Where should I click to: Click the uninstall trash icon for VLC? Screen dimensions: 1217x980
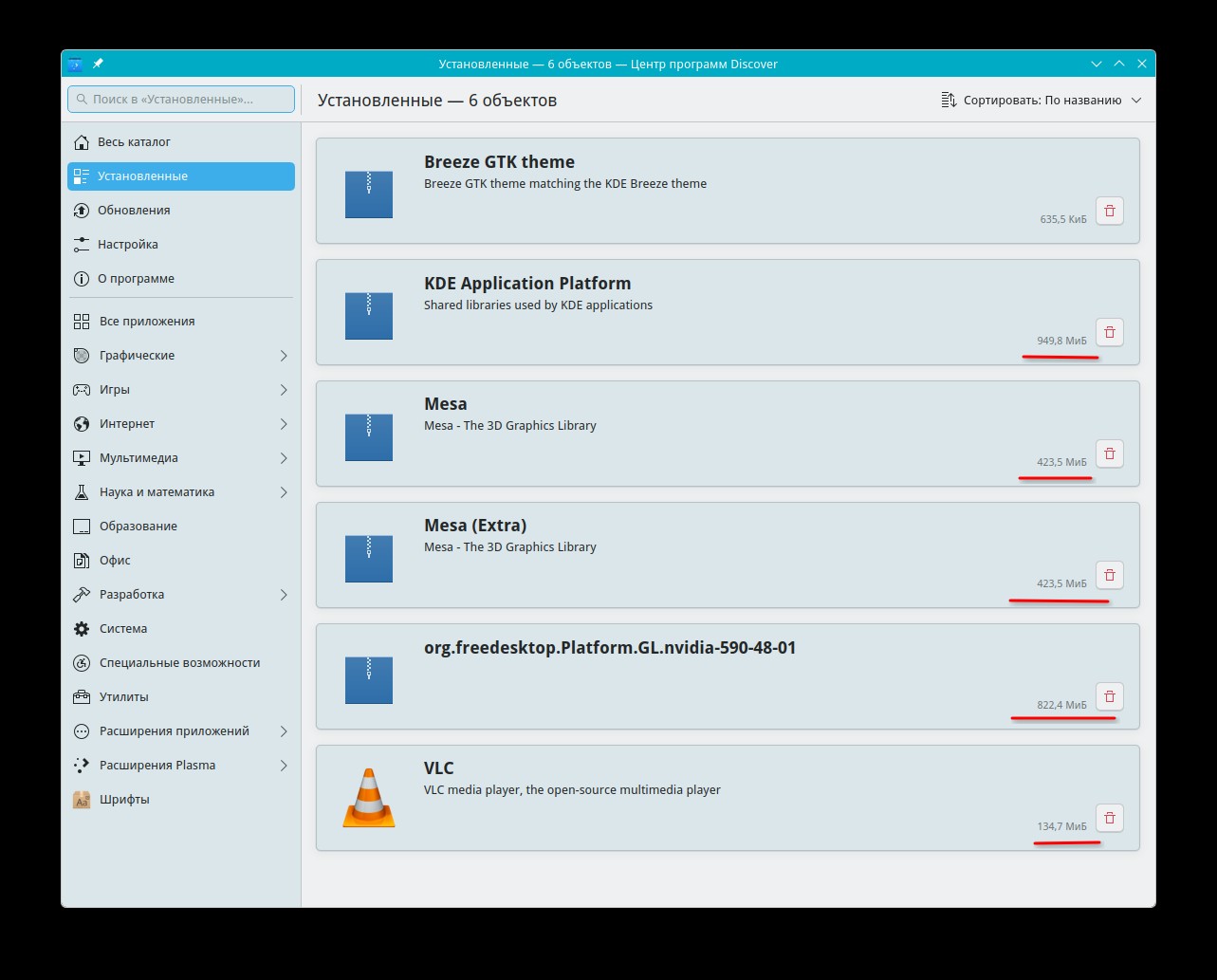coord(1109,818)
